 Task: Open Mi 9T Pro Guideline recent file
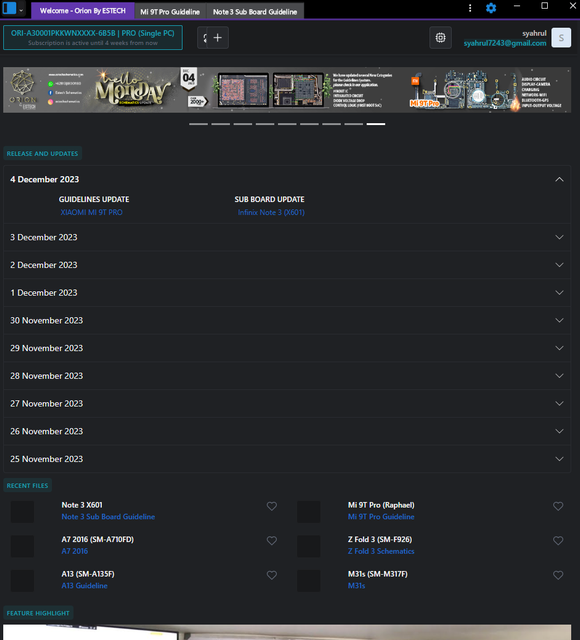[x=381, y=517]
